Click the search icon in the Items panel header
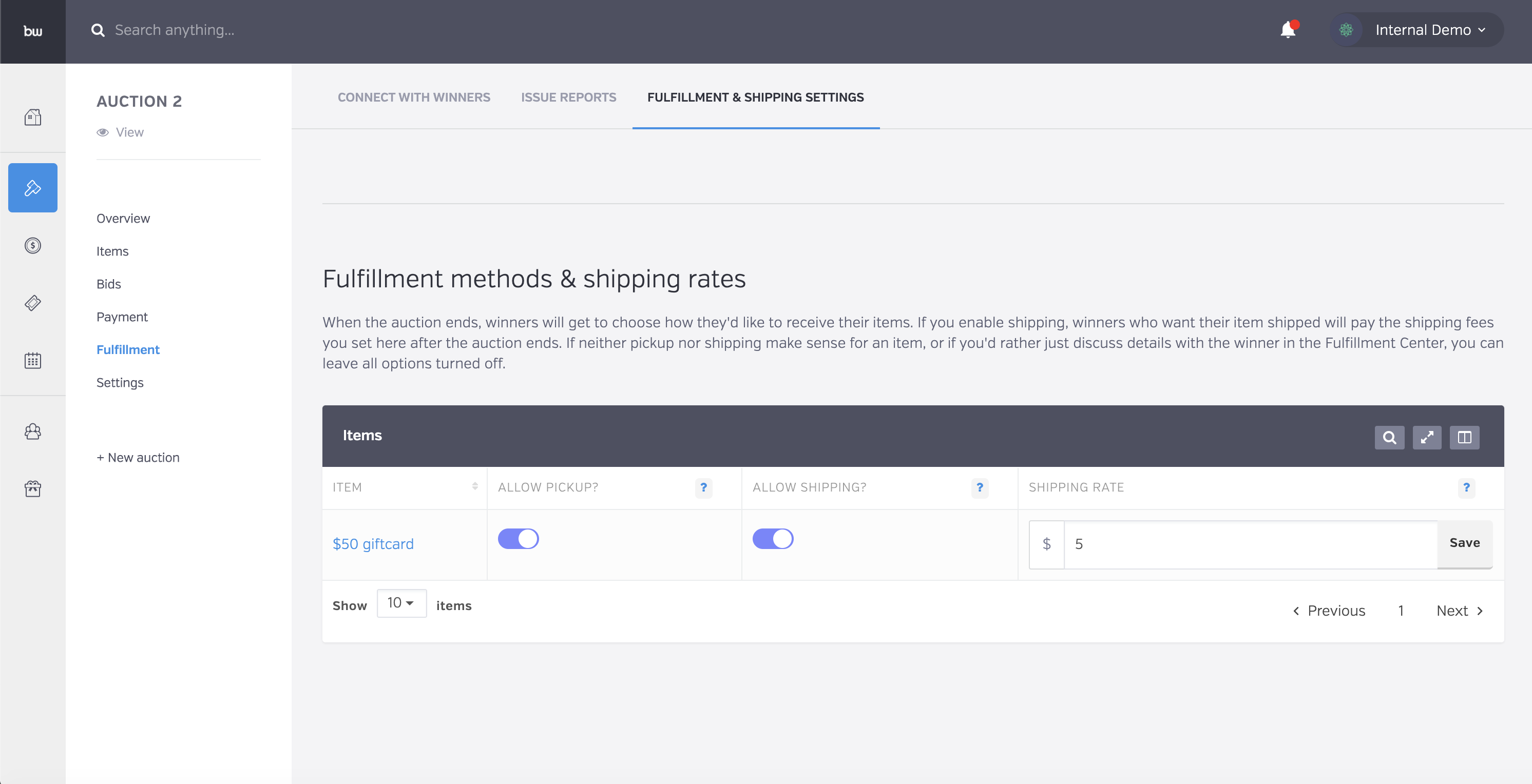This screenshot has height=784, width=1532. tap(1389, 438)
